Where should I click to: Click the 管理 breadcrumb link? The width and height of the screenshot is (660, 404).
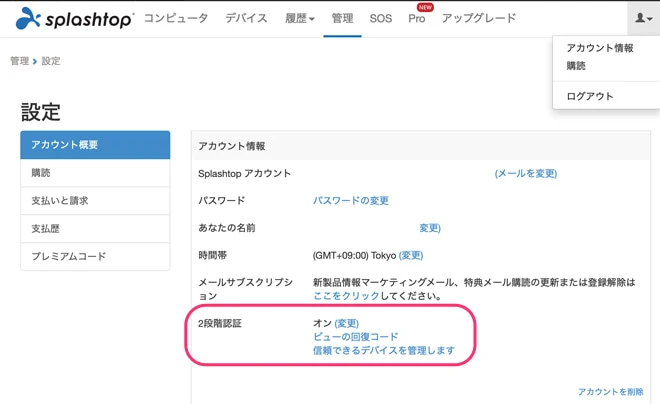[x=19, y=61]
